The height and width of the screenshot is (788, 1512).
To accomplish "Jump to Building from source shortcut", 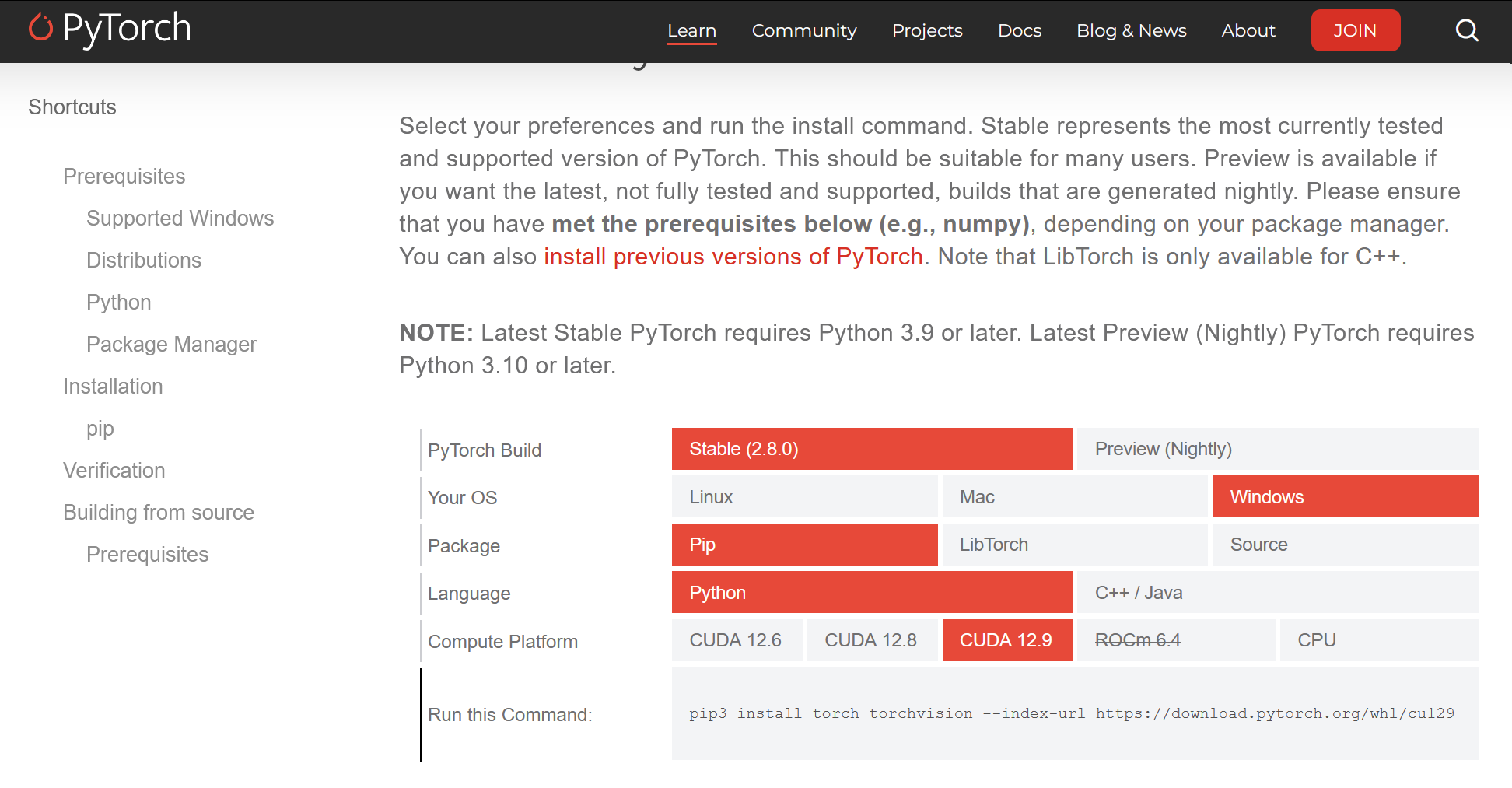I will [x=159, y=513].
